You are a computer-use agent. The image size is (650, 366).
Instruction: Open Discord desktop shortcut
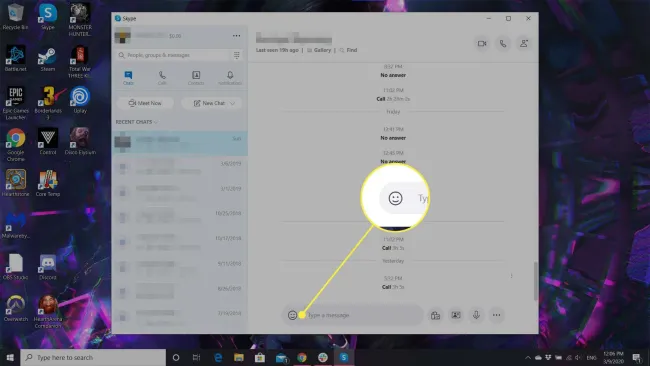click(x=48, y=267)
